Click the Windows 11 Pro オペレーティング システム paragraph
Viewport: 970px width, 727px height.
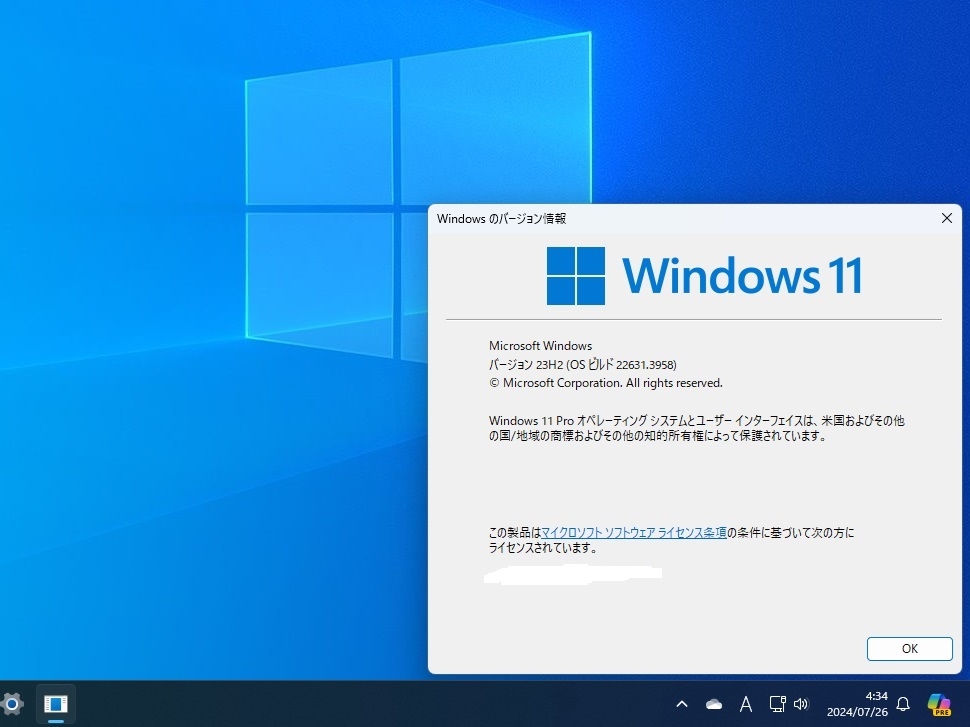pyautogui.click(x=697, y=428)
